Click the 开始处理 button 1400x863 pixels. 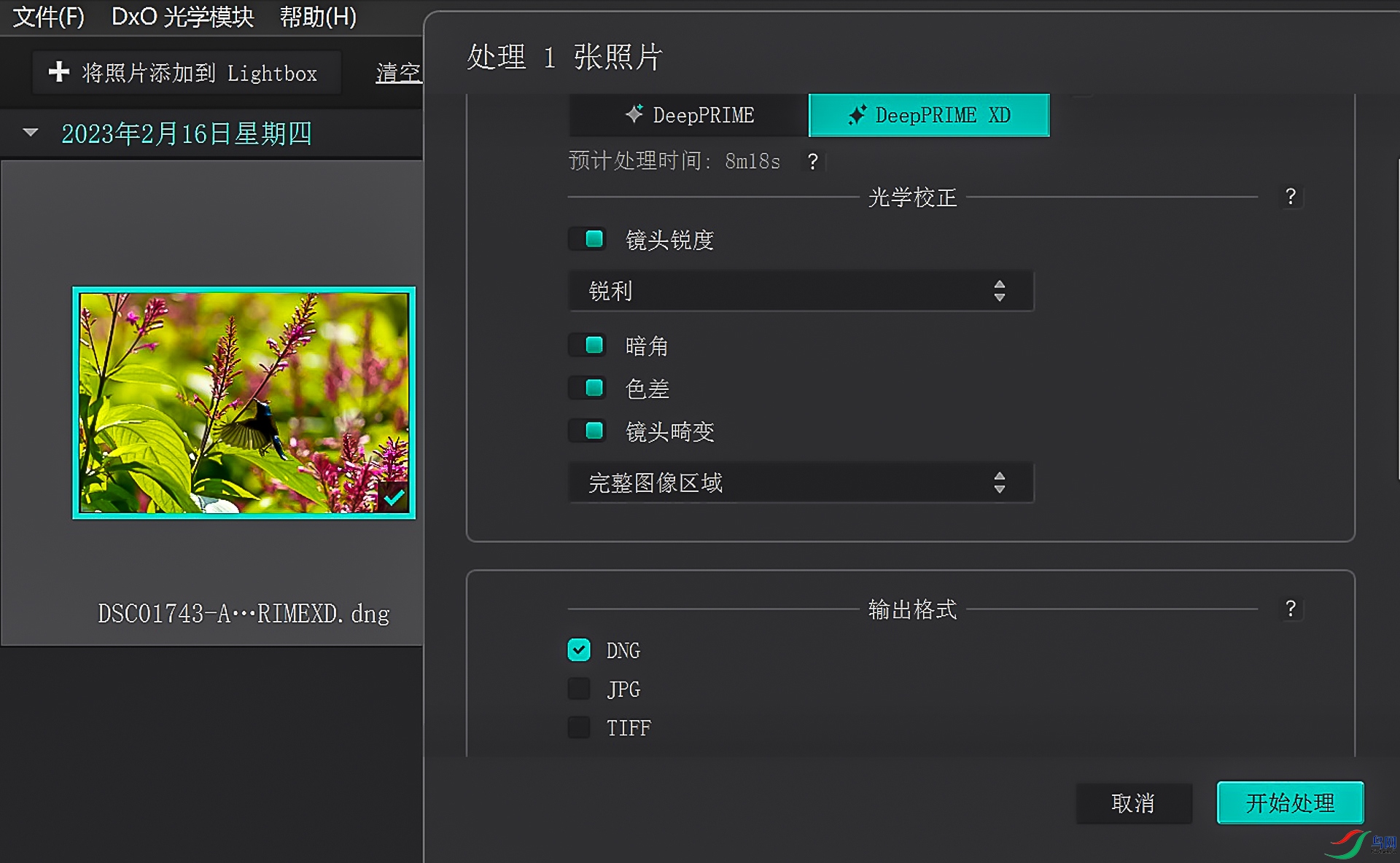(1290, 803)
